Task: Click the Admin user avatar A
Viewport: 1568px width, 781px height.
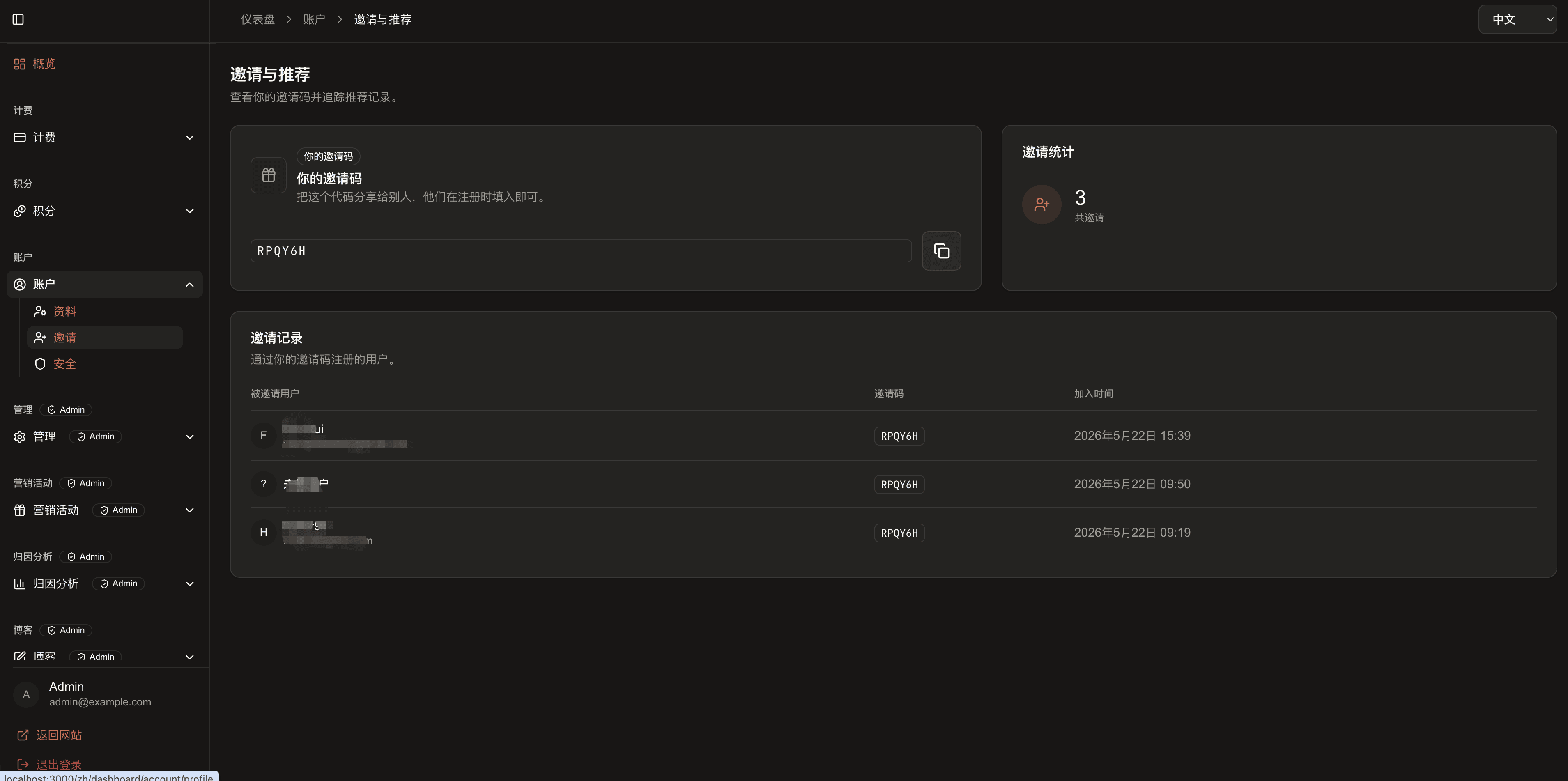Action: click(x=26, y=694)
